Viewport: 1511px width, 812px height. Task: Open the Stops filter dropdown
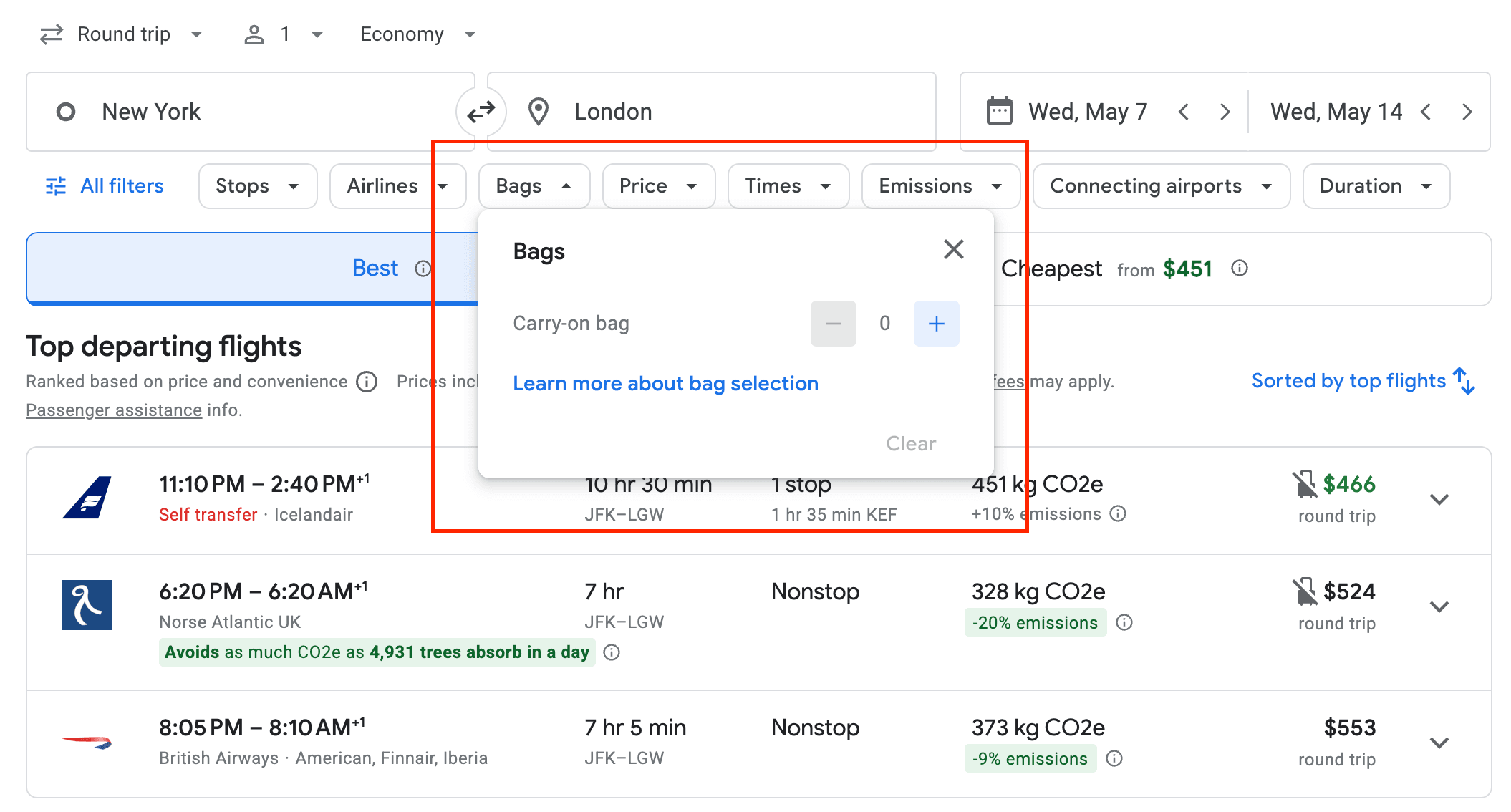point(258,186)
